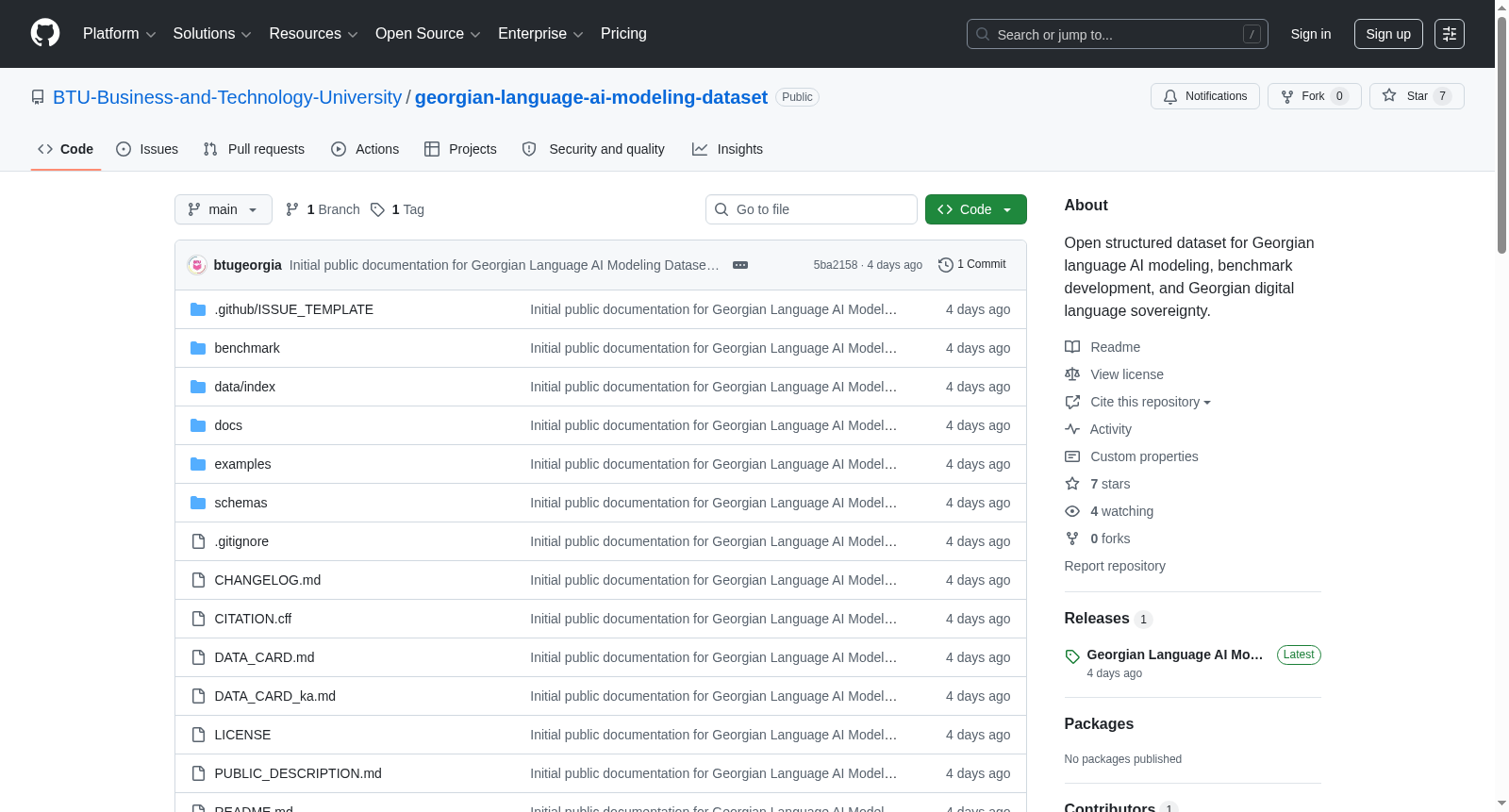Click the Search or jump to field
This screenshot has height=812, width=1509.
[x=1118, y=34]
